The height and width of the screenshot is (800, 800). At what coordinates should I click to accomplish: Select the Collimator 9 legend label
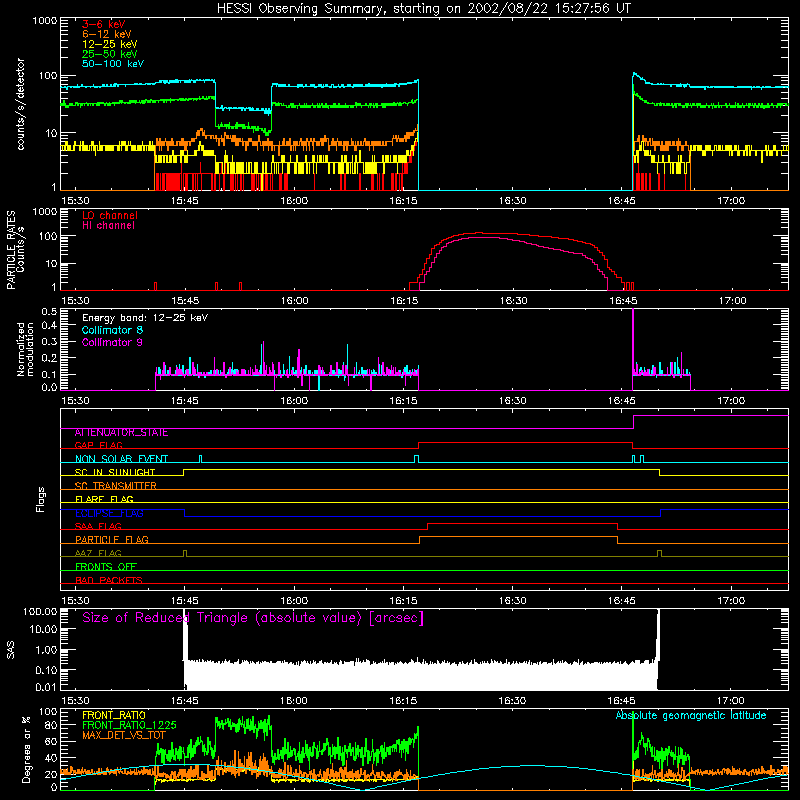pos(112,342)
